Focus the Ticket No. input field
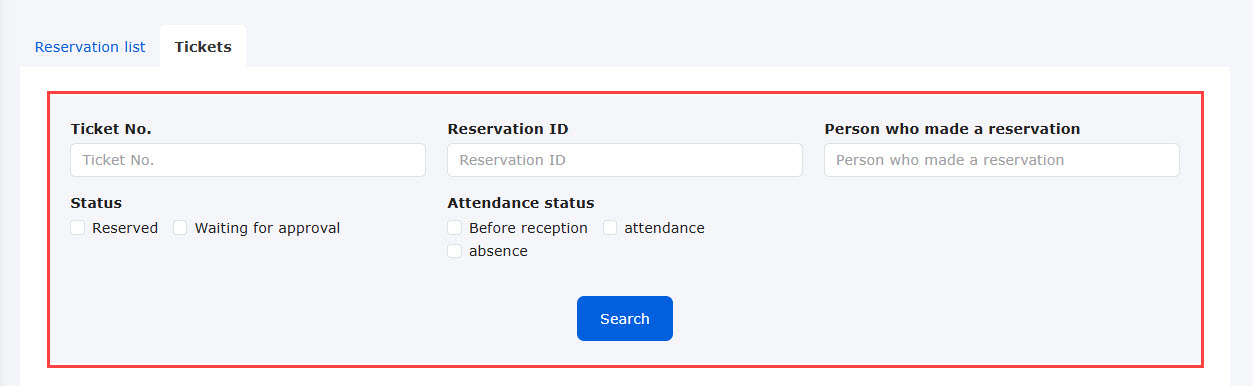The image size is (1253, 386). click(248, 160)
